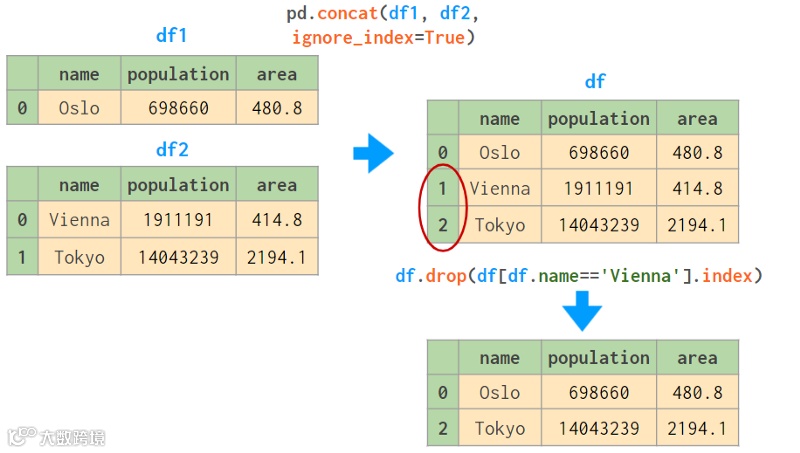Select 'population' header in concatenated df table

click(598, 118)
